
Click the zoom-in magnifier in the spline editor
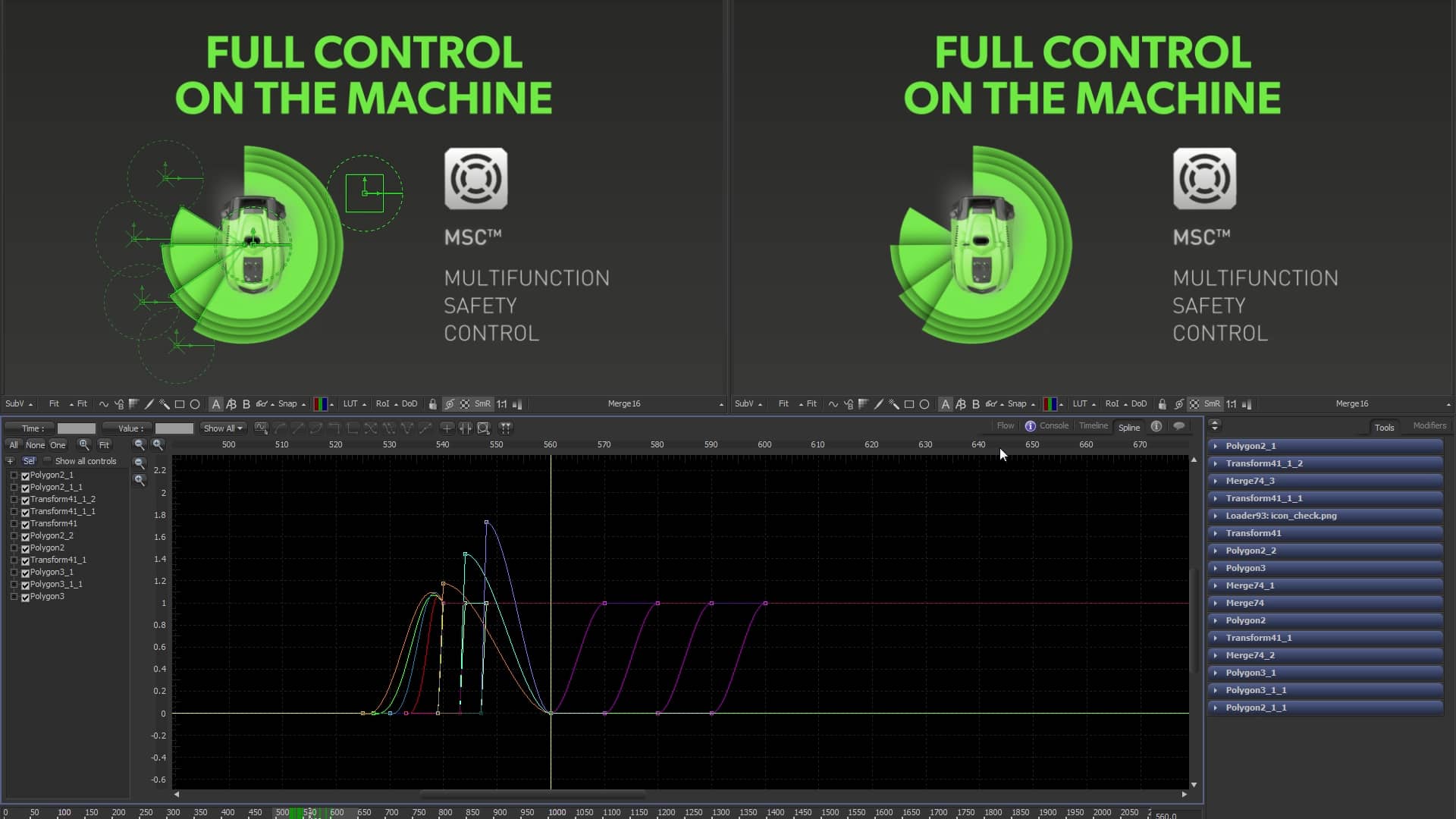(x=159, y=445)
